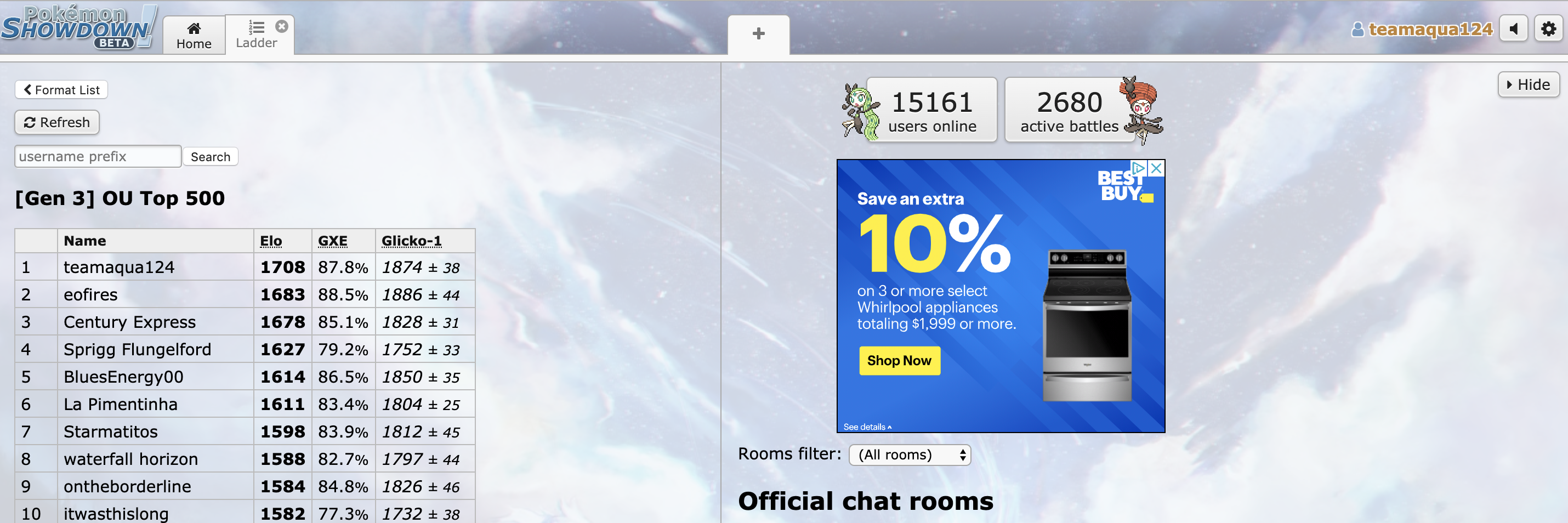Open settings with the gear icon
The height and width of the screenshot is (523, 1568).
(1548, 29)
